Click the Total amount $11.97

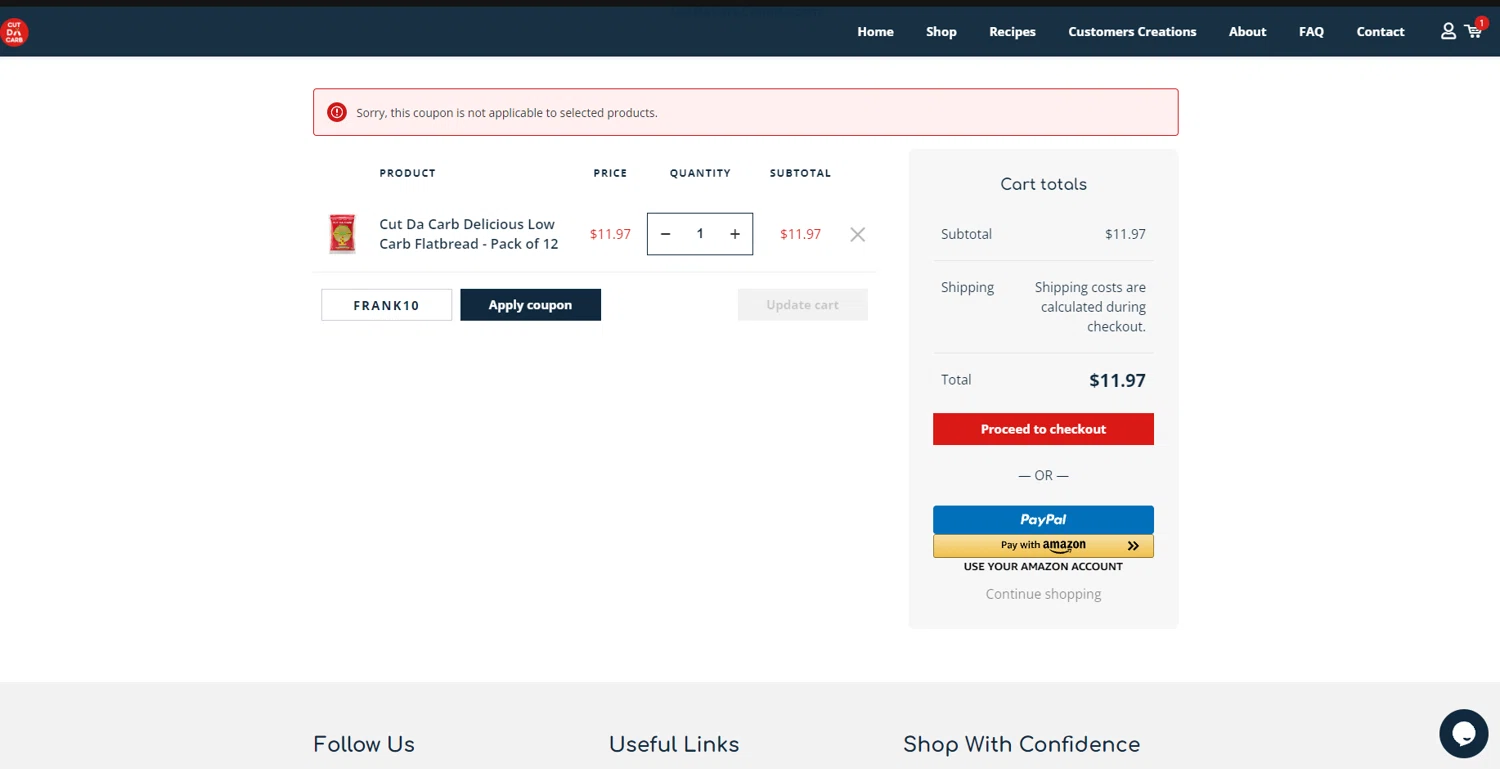(x=1117, y=380)
